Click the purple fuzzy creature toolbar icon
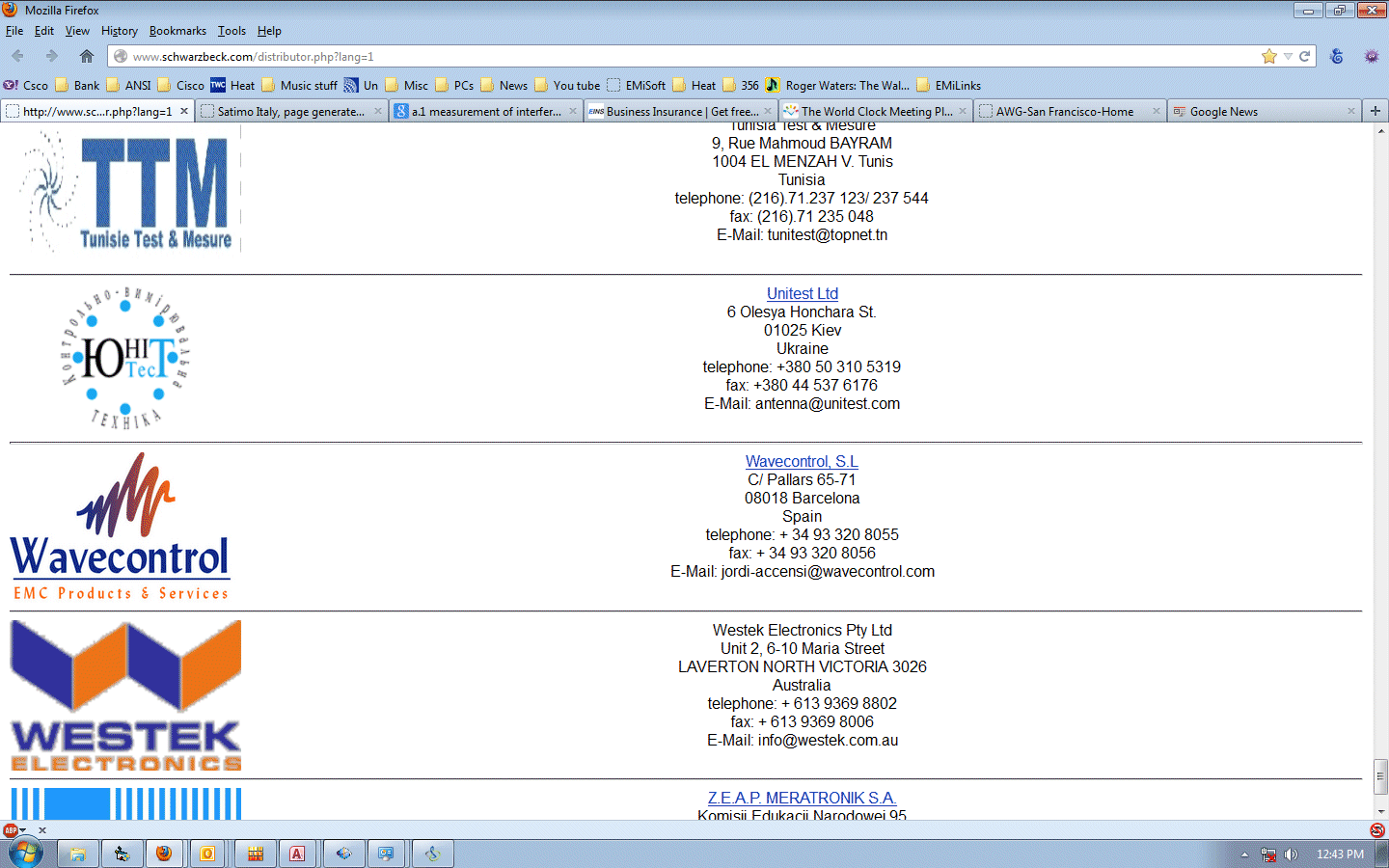 (x=1372, y=57)
